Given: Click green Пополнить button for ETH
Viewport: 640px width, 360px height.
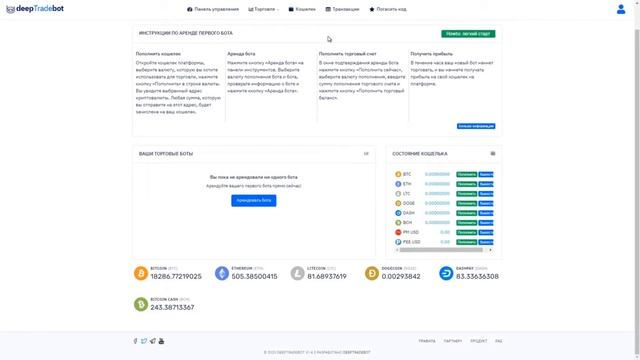Looking at the screenshot, I should [x=467, y=184].
